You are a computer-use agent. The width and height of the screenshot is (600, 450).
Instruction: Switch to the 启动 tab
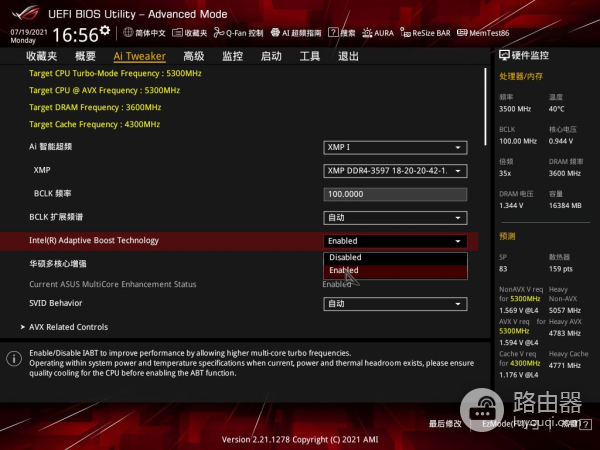[271, 57]
